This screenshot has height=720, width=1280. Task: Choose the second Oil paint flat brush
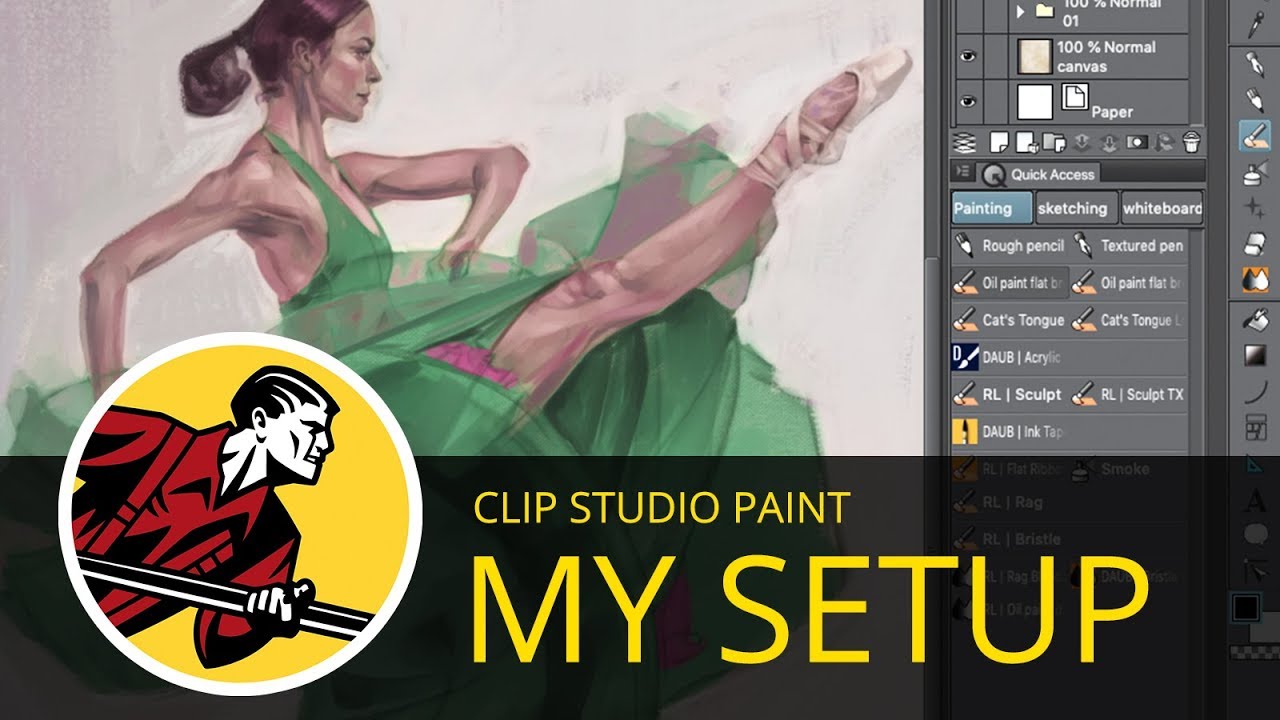1129,283
